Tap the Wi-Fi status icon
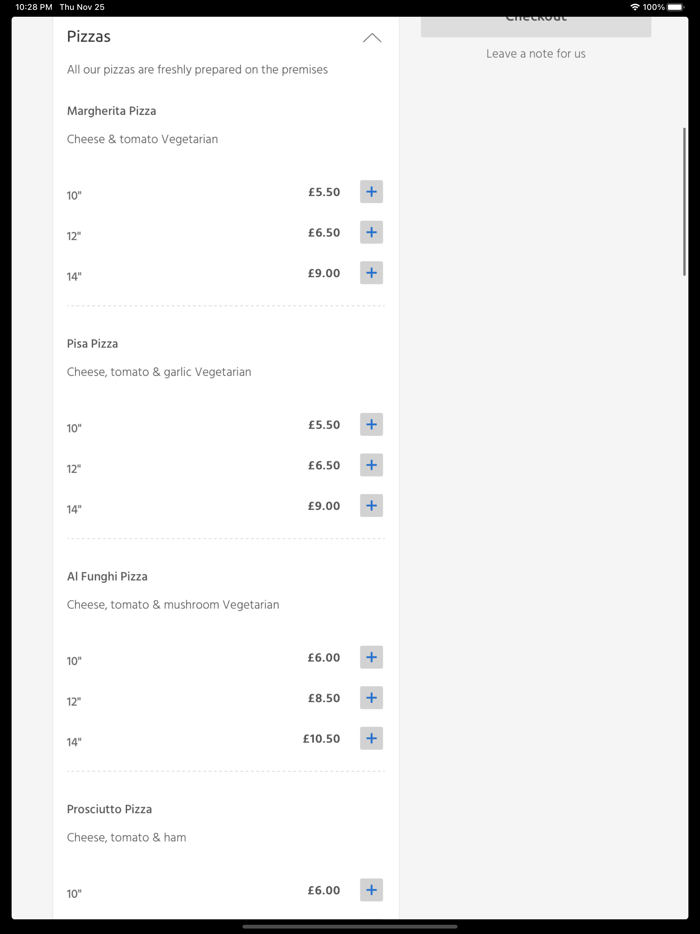Viewport: 700px width, 934px height. pos(635,7)
